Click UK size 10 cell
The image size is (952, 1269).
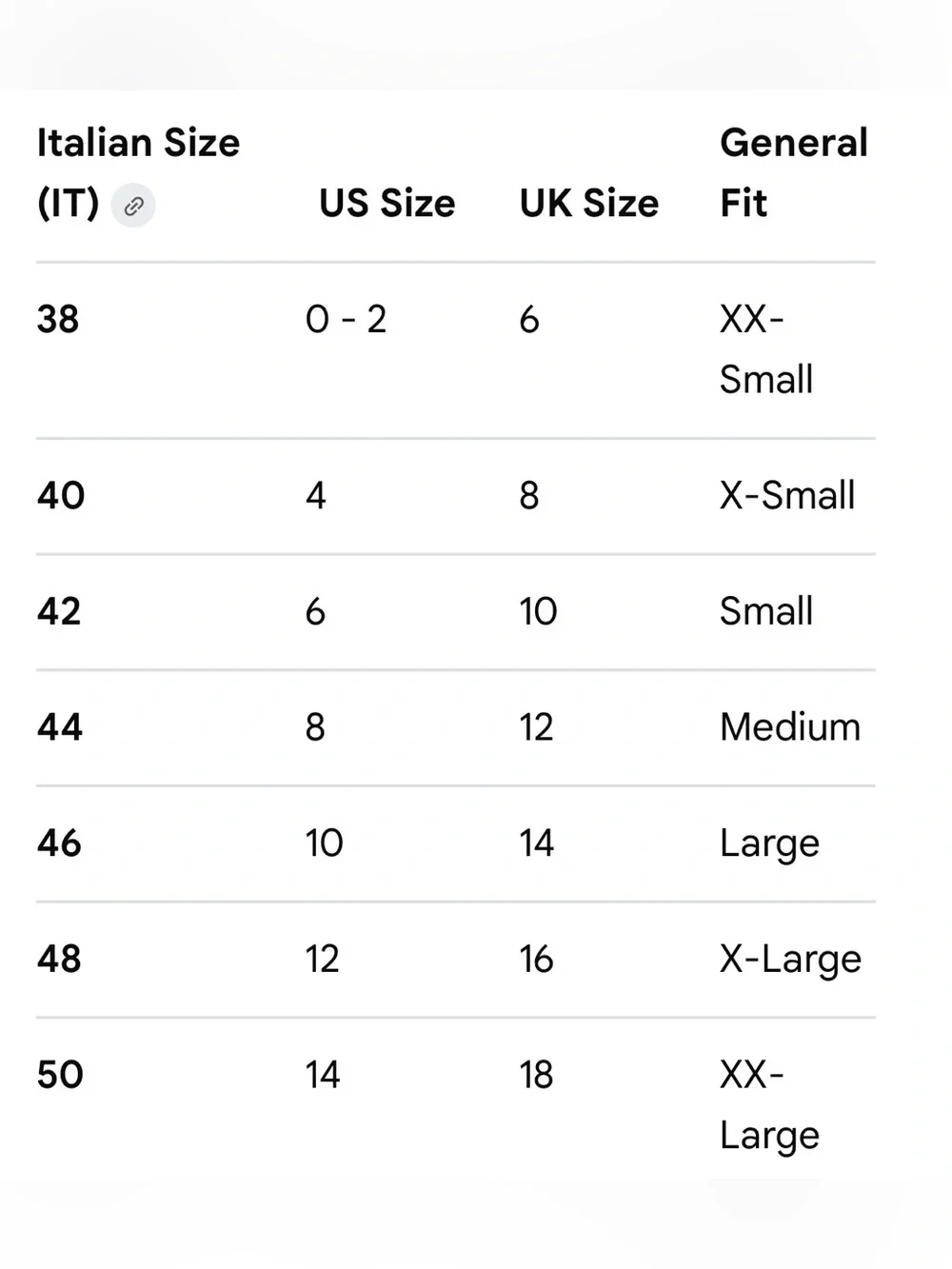coord(538,611)
